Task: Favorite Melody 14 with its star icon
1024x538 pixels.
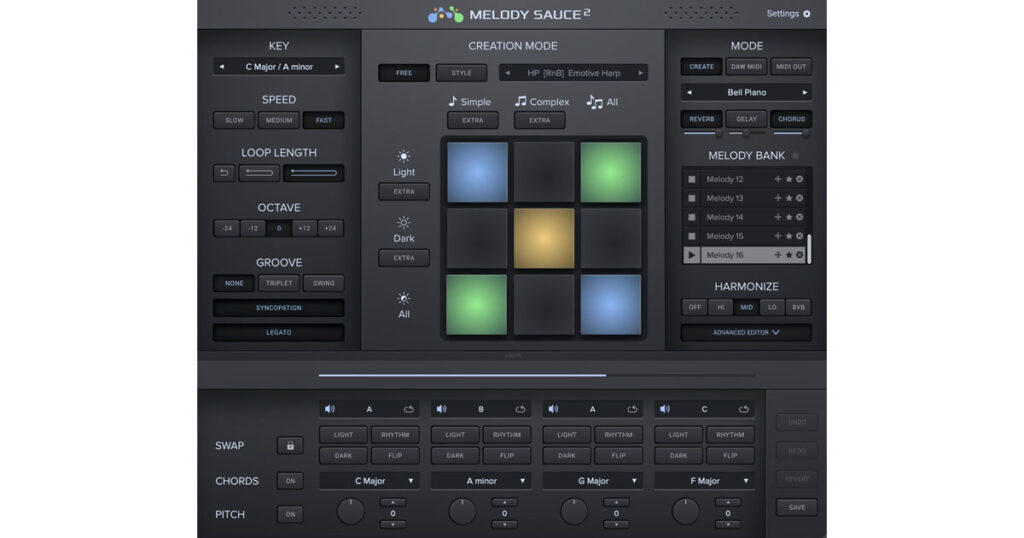Action: click(788, 217)
